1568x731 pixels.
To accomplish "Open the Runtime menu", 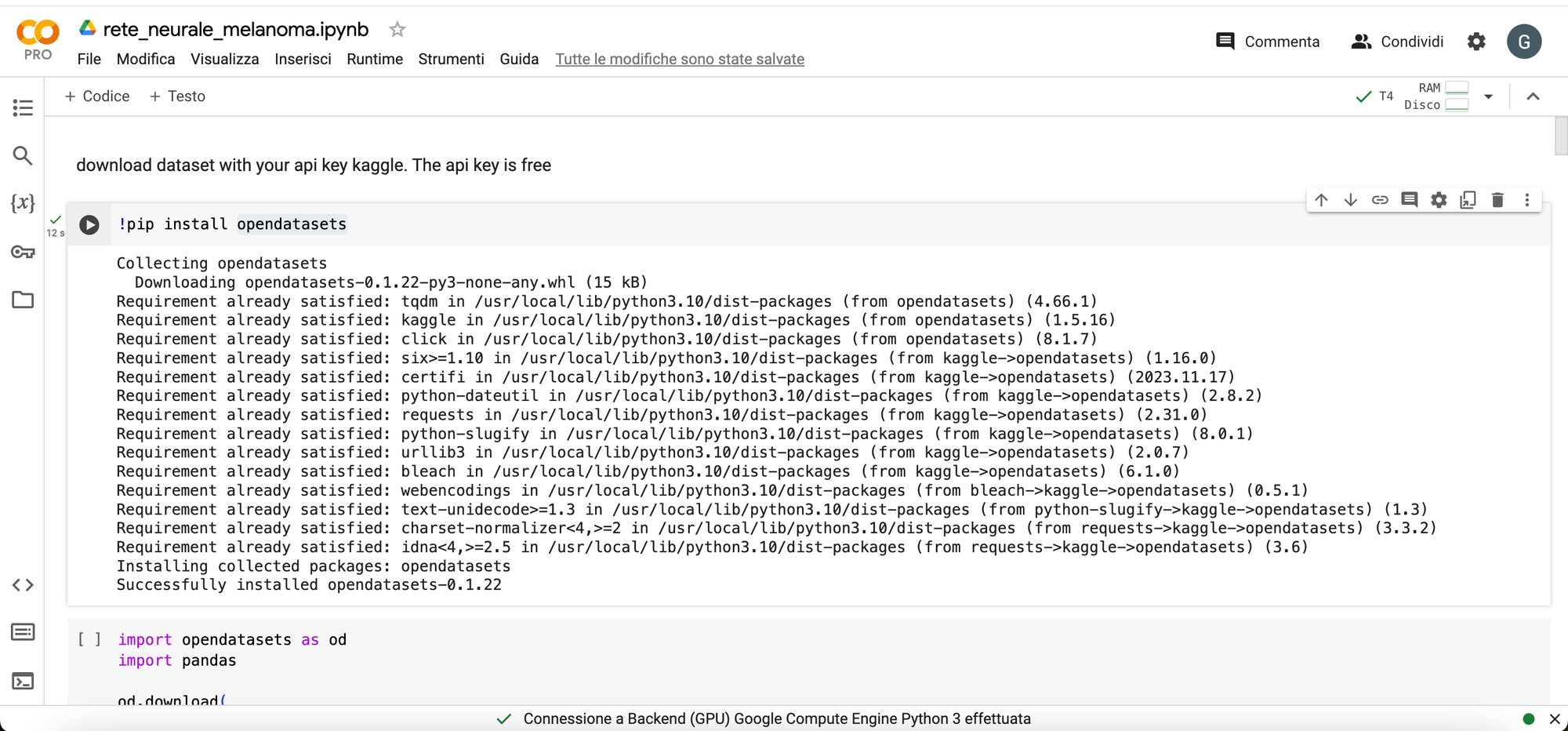I will point(375,59).
